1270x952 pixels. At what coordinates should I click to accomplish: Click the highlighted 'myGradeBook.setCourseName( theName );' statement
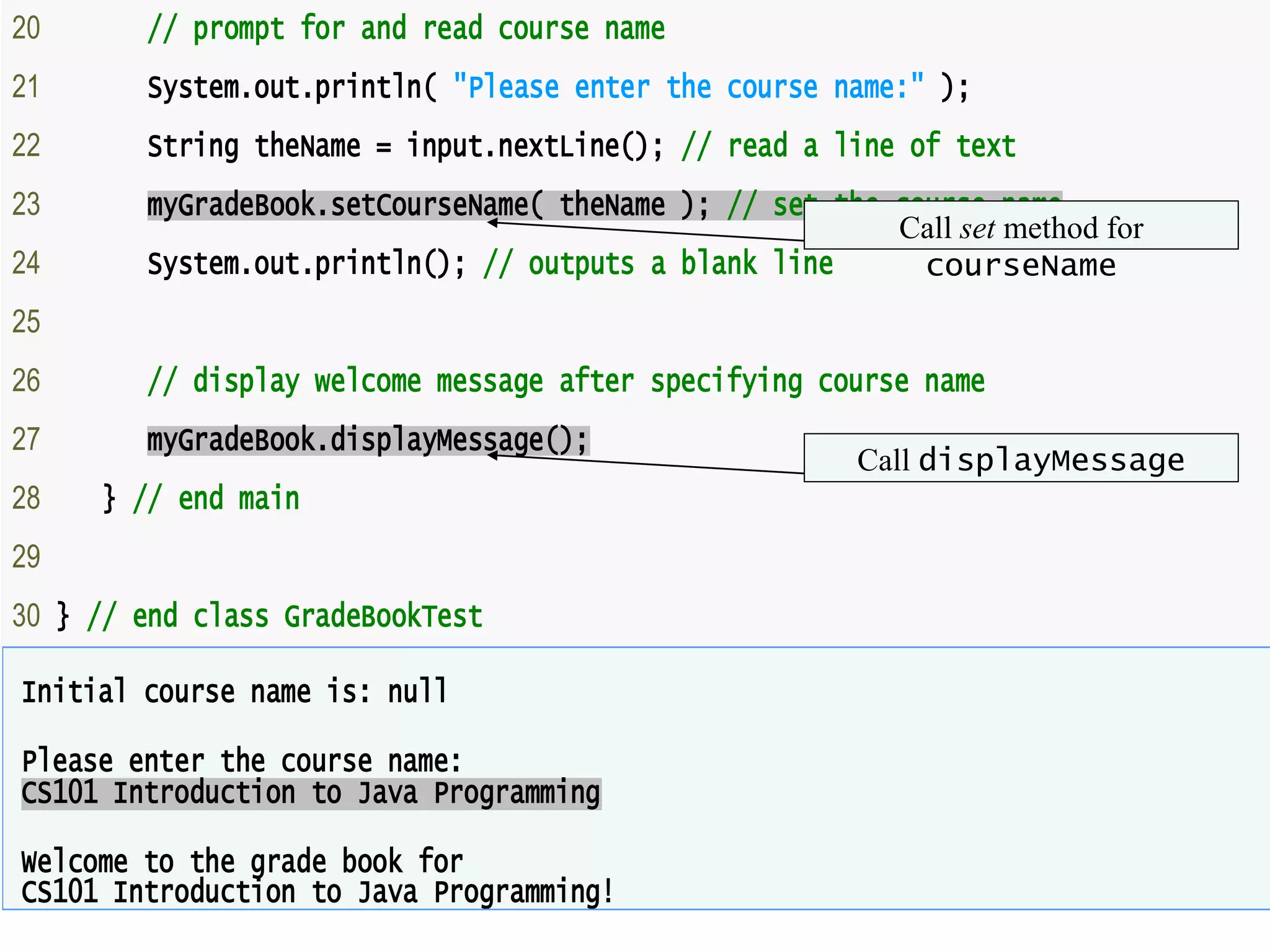pyautogui.click(x=428, y=205)
